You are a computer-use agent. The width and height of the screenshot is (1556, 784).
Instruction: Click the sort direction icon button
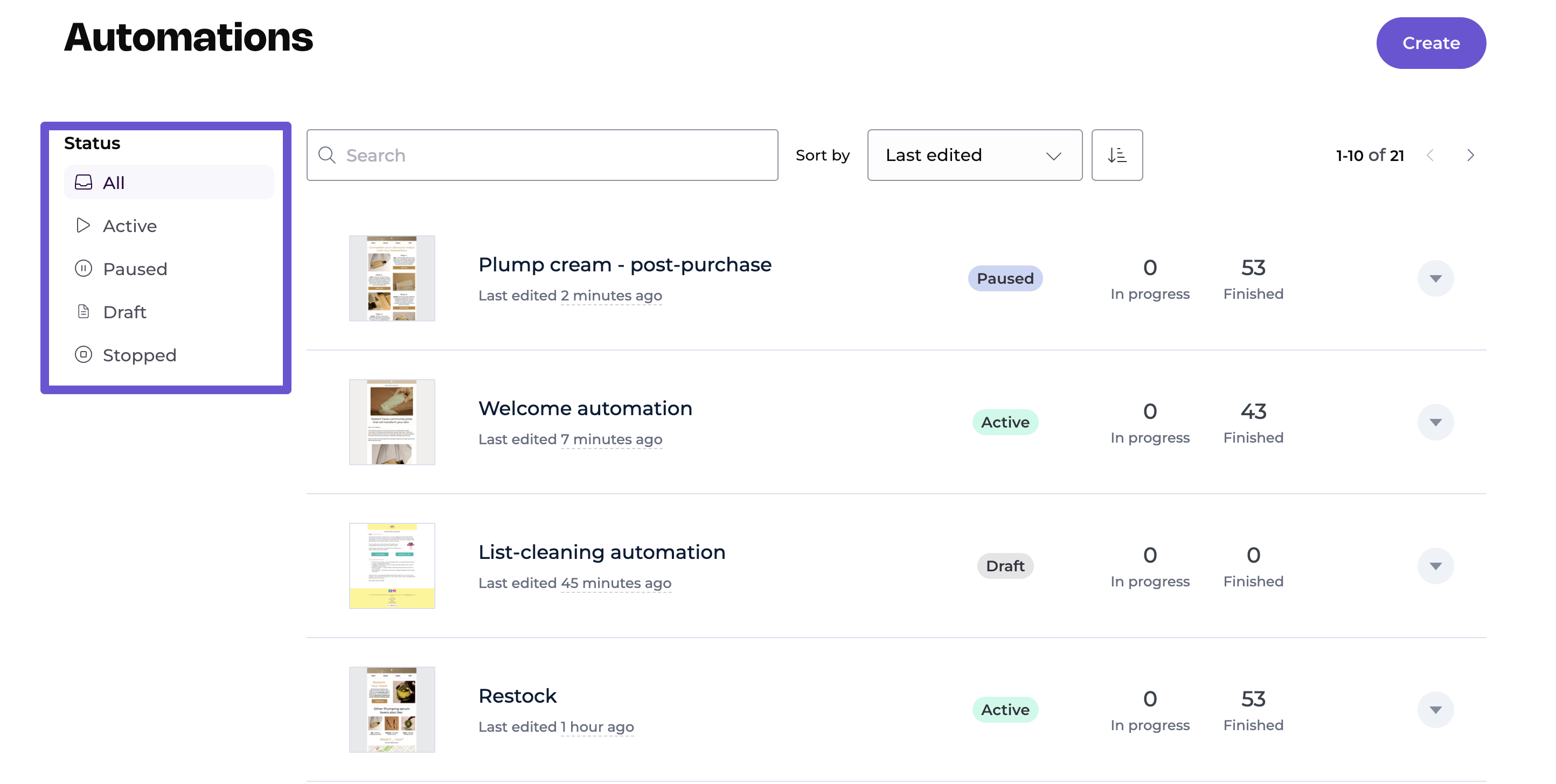(x=1116, y=155)
